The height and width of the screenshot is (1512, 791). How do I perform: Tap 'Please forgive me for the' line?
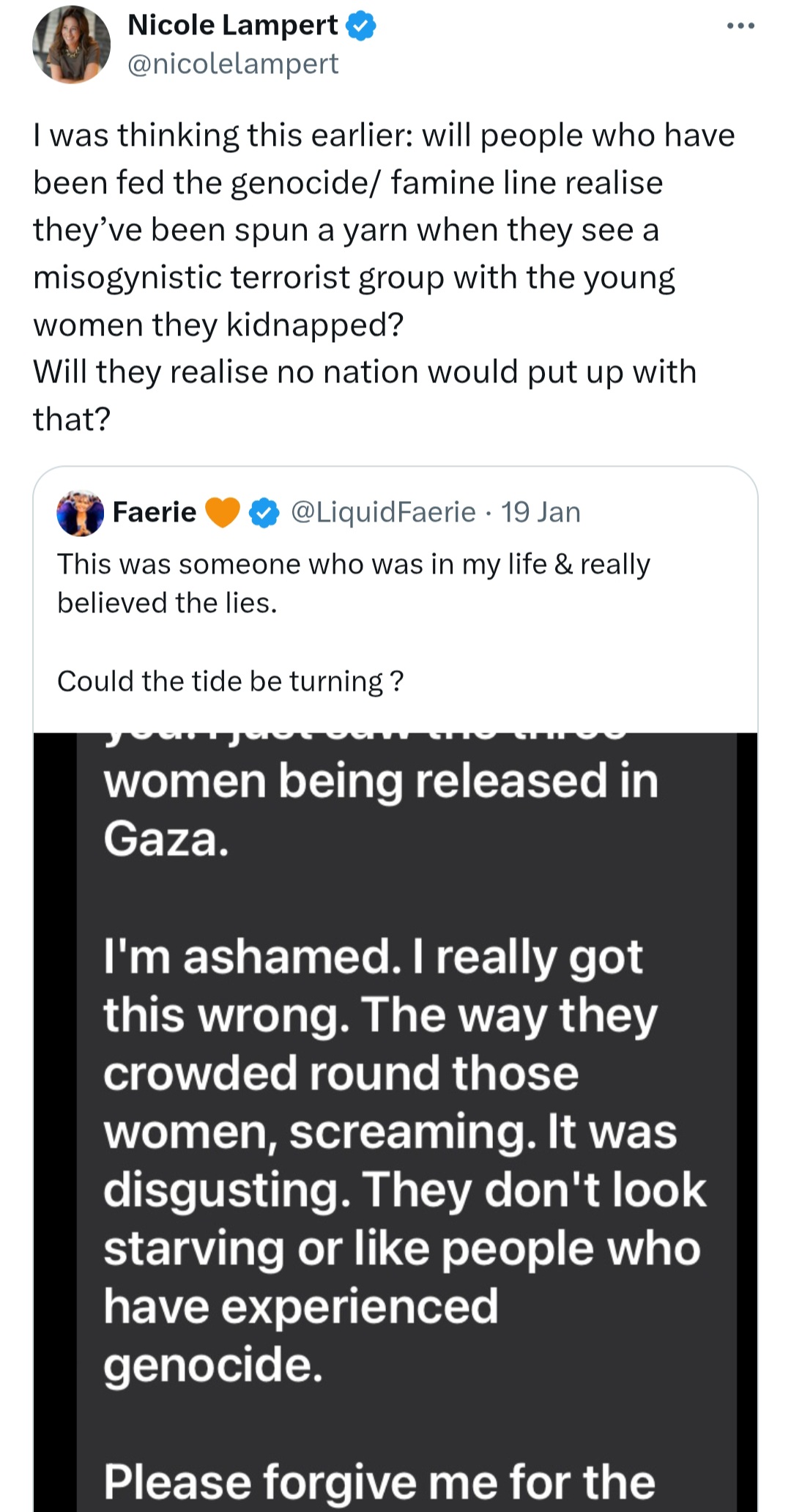379,1481
